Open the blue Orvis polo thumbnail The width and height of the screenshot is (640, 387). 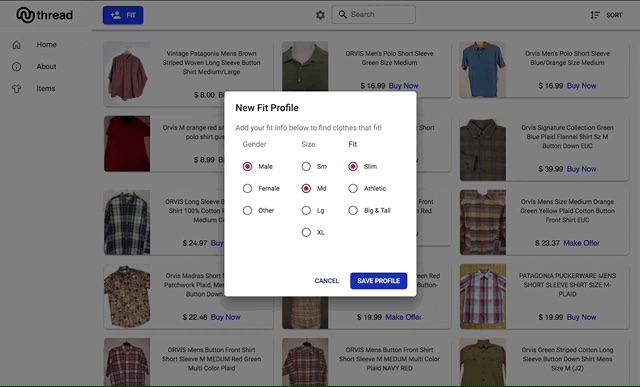pos(483,69)
